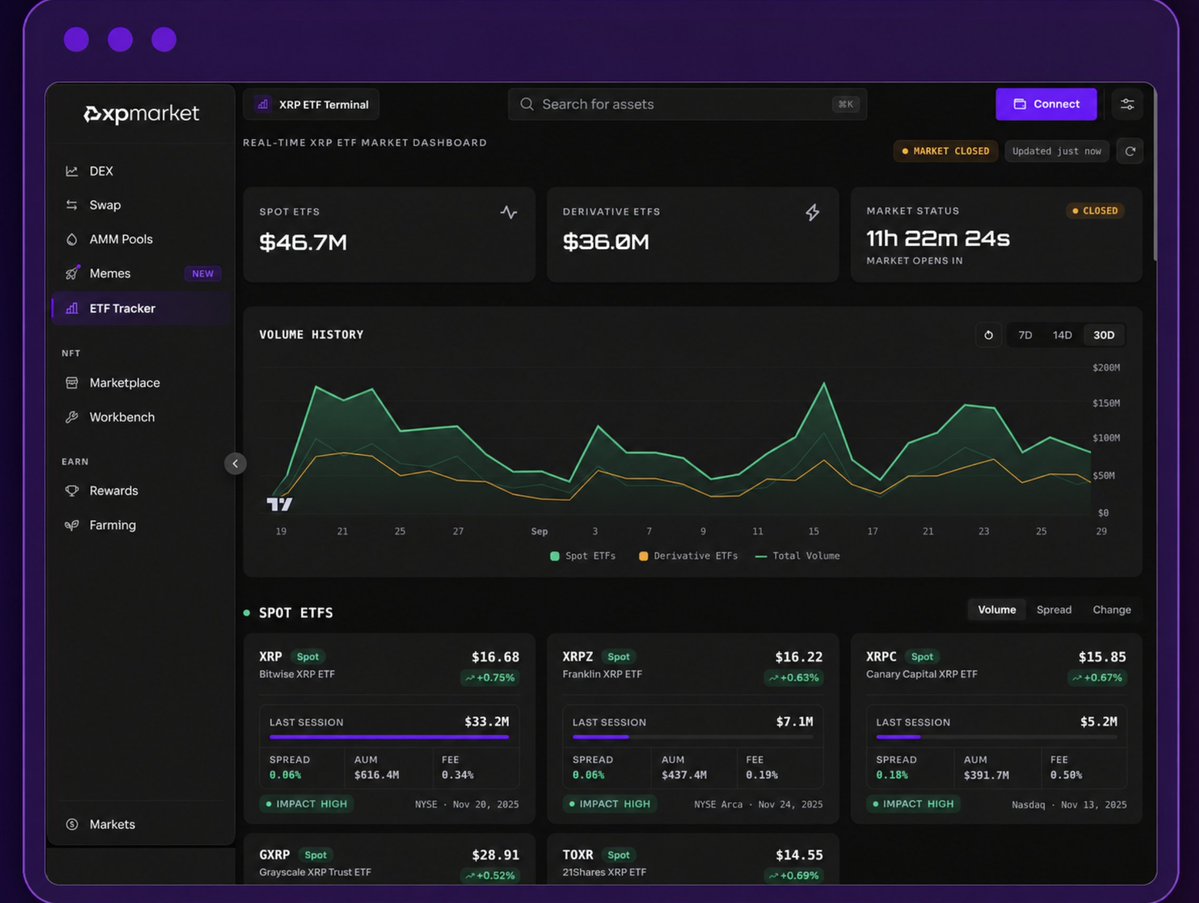Click the $36.0M Derivative ETFs value
1199x903 pixels.
coord(606,242)
